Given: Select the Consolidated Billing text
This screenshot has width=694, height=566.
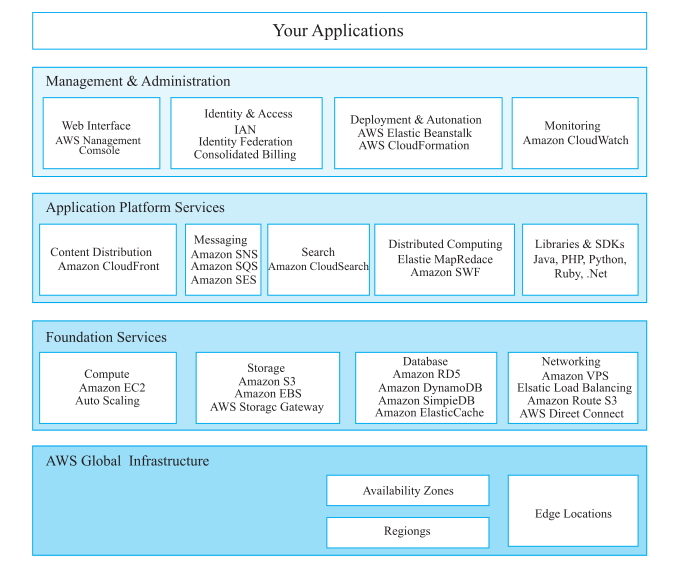Looking at the screenshot, I should [245, 155].
